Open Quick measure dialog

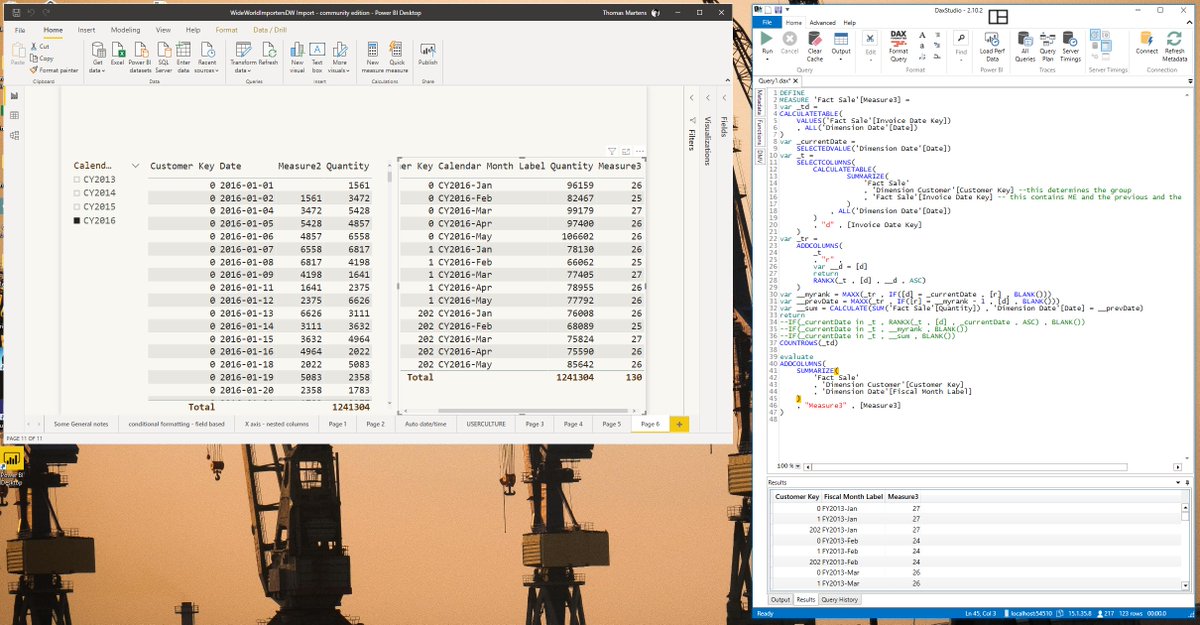pos(397,57)
